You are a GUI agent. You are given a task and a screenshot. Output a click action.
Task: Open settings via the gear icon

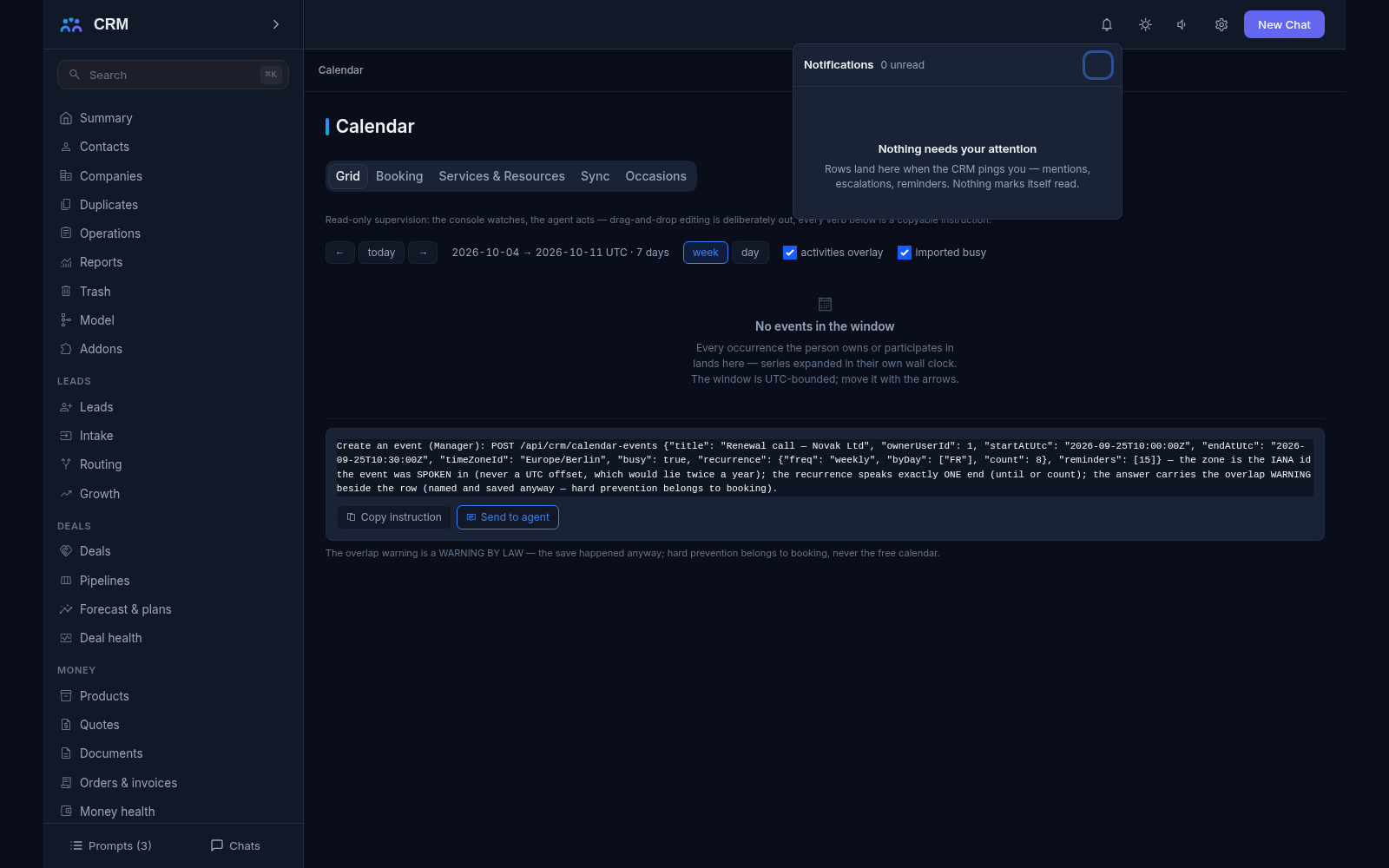[x=1221, y=24]
